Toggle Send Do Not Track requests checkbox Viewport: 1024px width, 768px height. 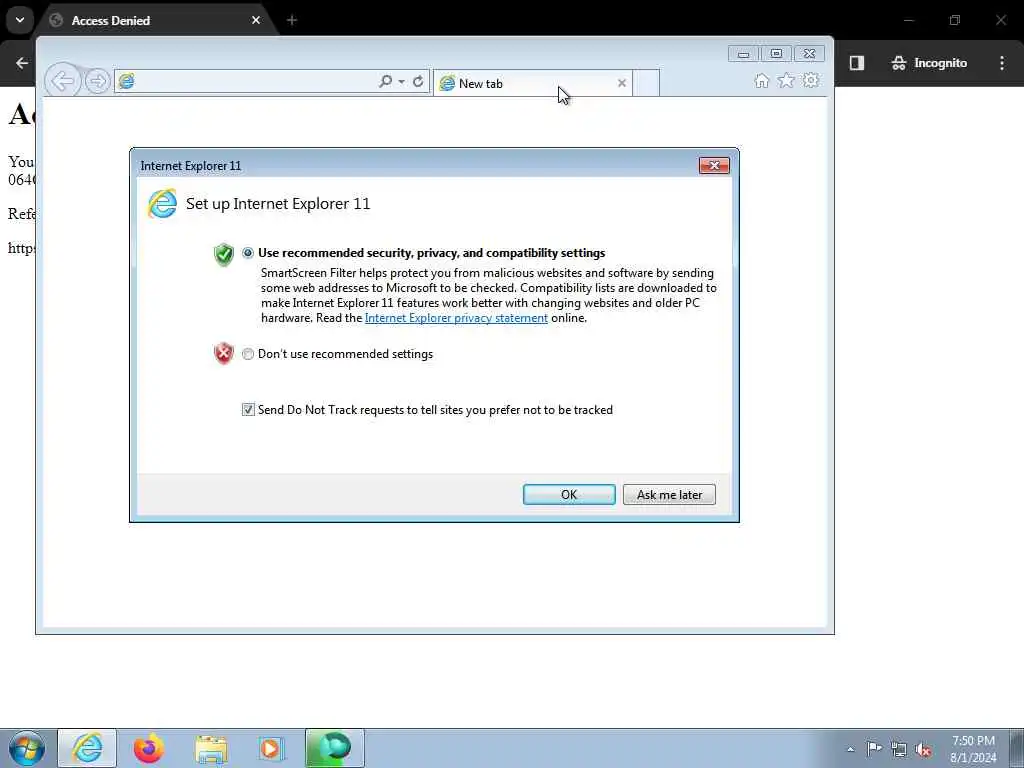tap(248, 409)
